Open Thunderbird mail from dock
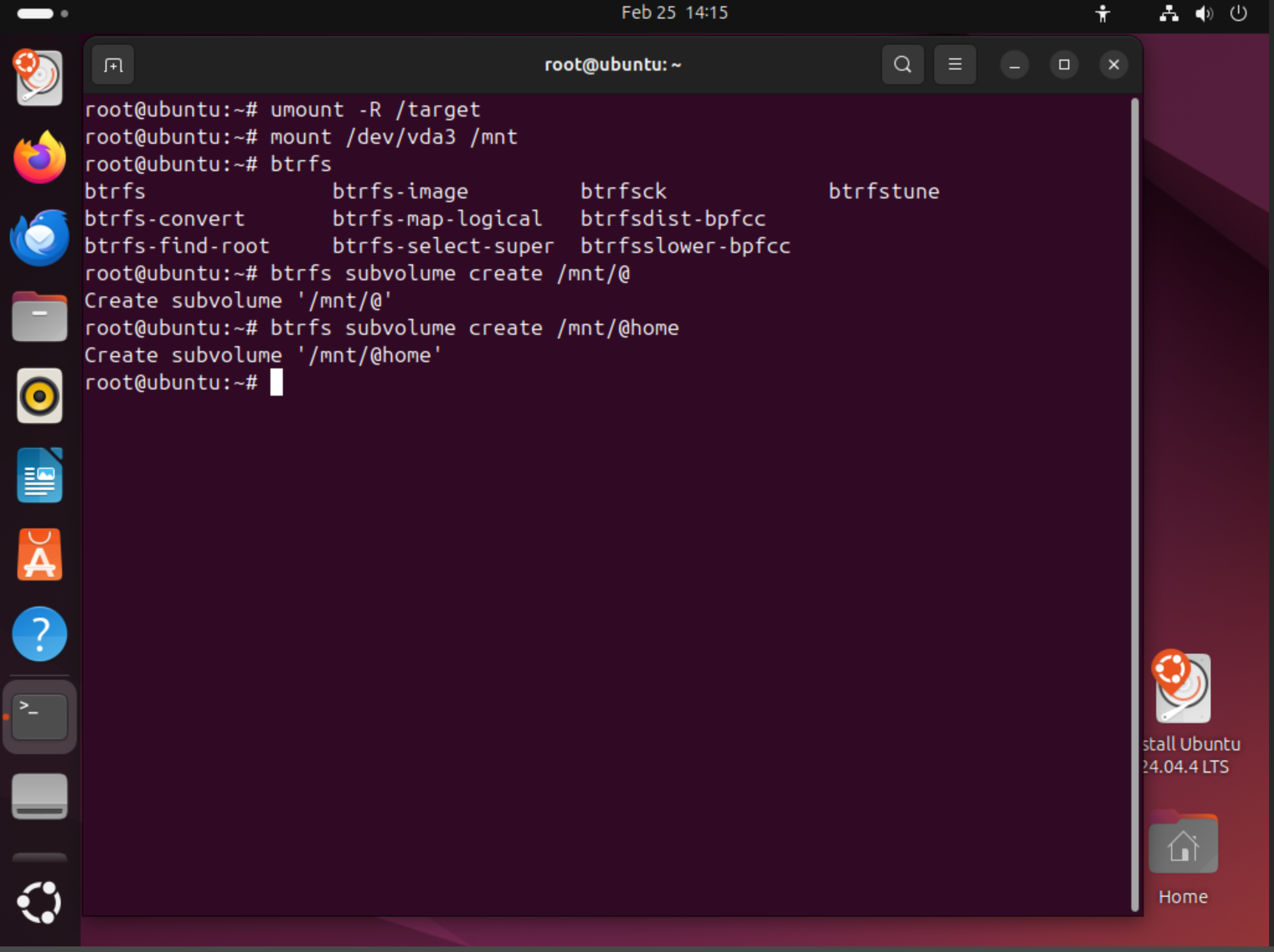Screen dimensions: 1274x952 coord(40,238)
